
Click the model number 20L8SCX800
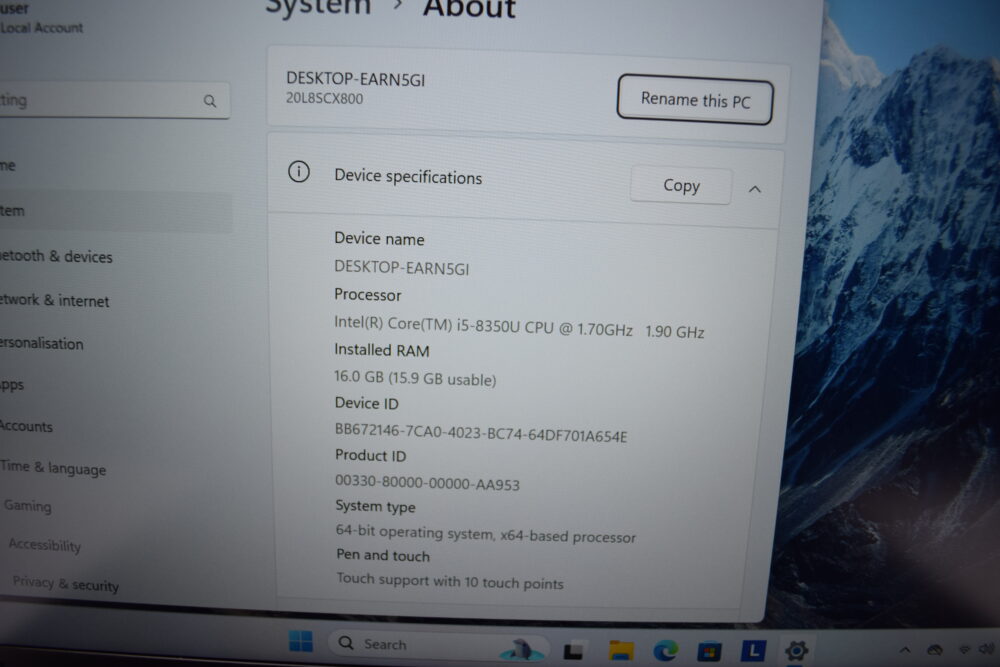pyautogui.click(x=325, y=98)
